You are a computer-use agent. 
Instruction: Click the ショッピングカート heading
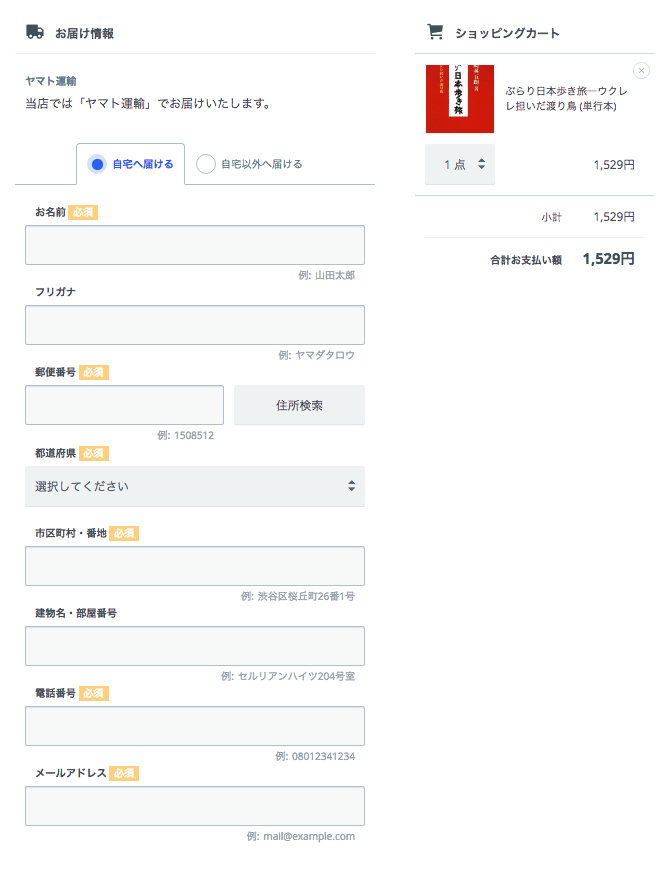click(x=508, y=33)
